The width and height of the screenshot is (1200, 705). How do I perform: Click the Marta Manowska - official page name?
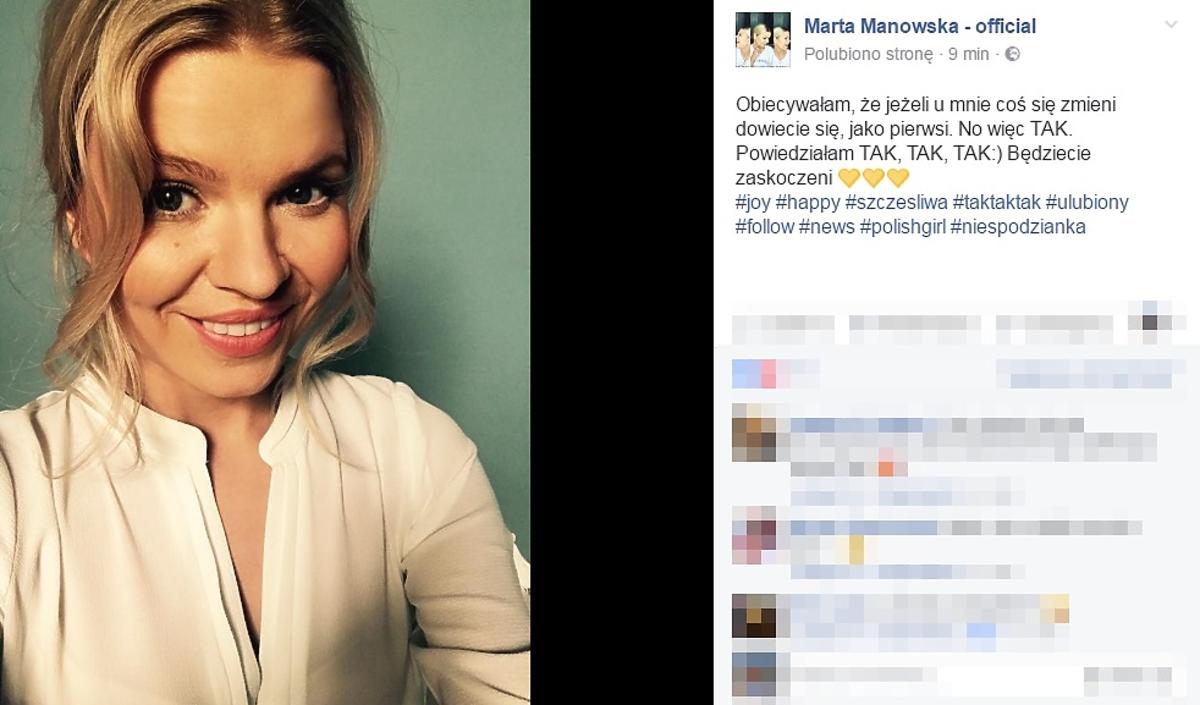coord(920,26)
